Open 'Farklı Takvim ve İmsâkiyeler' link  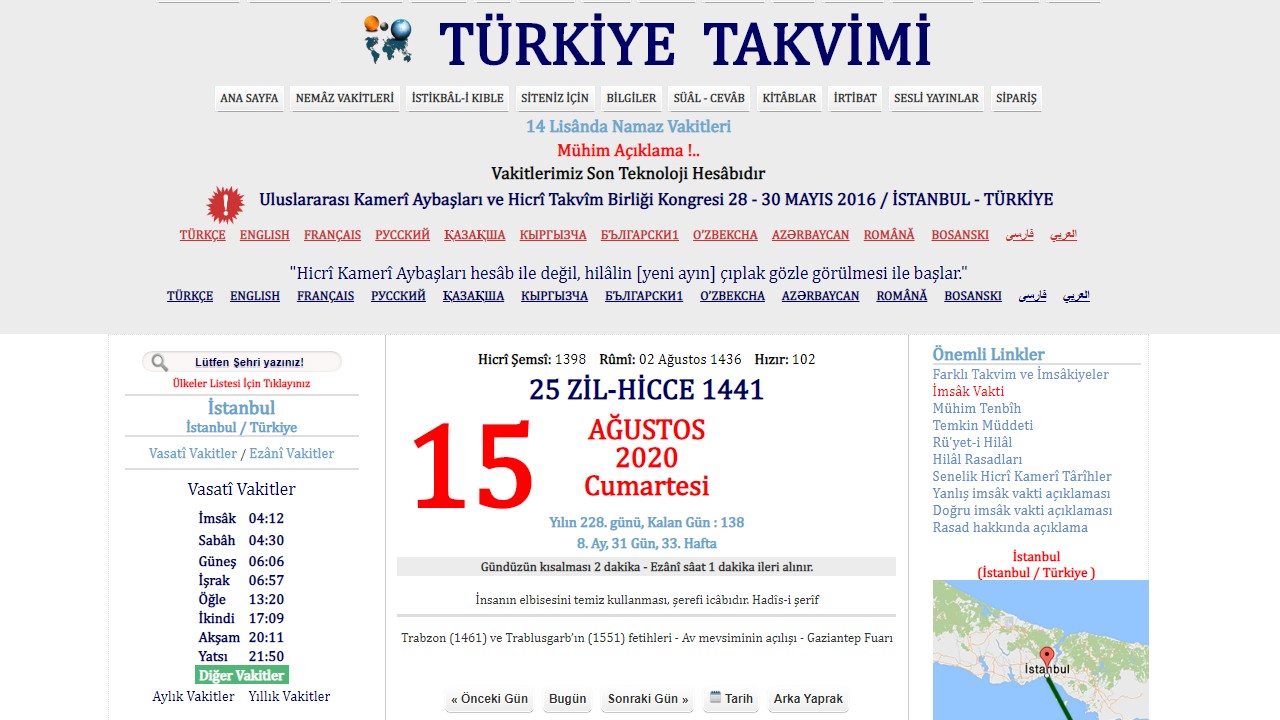click(1021, 375)
